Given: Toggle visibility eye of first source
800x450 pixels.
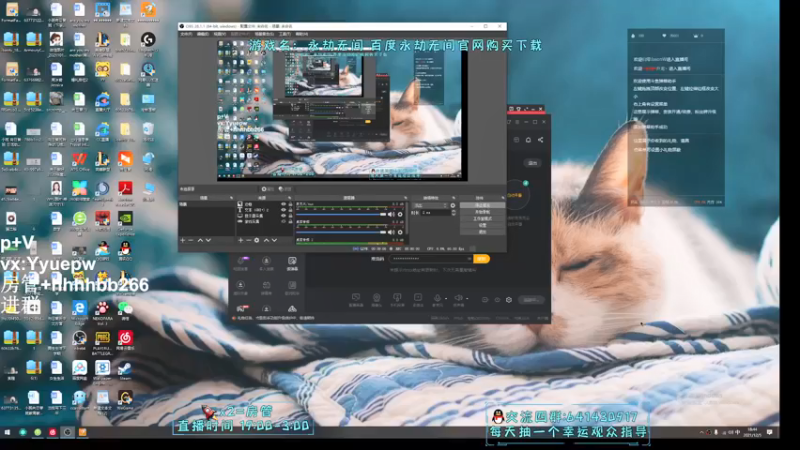Looking at the screenshot, I should click(x=284, y=204).
